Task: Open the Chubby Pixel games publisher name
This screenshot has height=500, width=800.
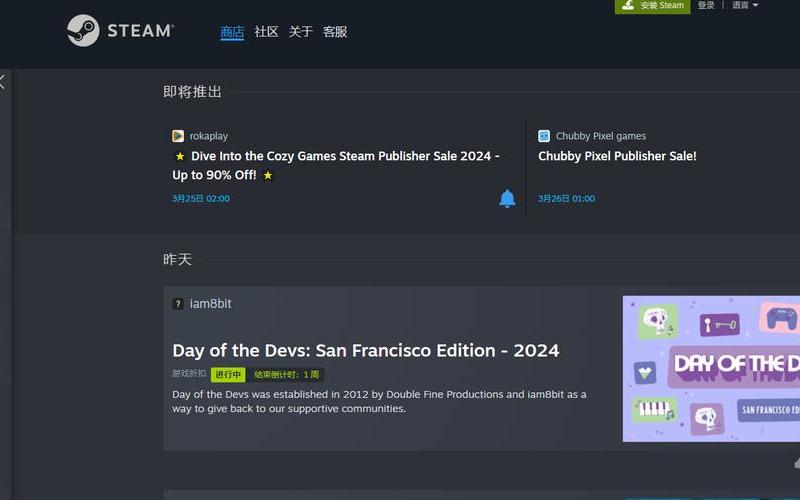Action: coord(601,136)
